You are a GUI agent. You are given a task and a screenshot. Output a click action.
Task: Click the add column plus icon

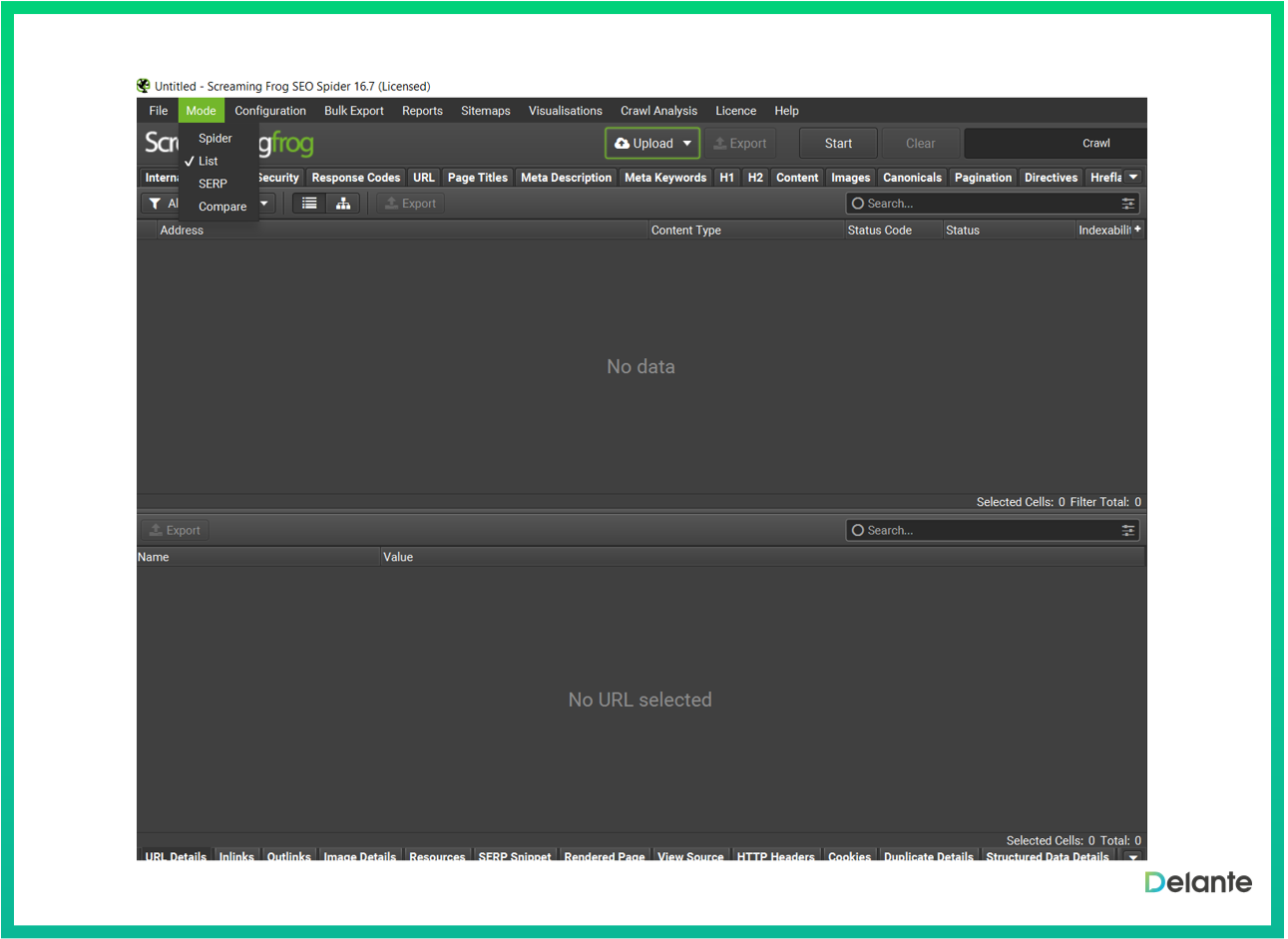pyautogui.click(x=1137, y=230)
